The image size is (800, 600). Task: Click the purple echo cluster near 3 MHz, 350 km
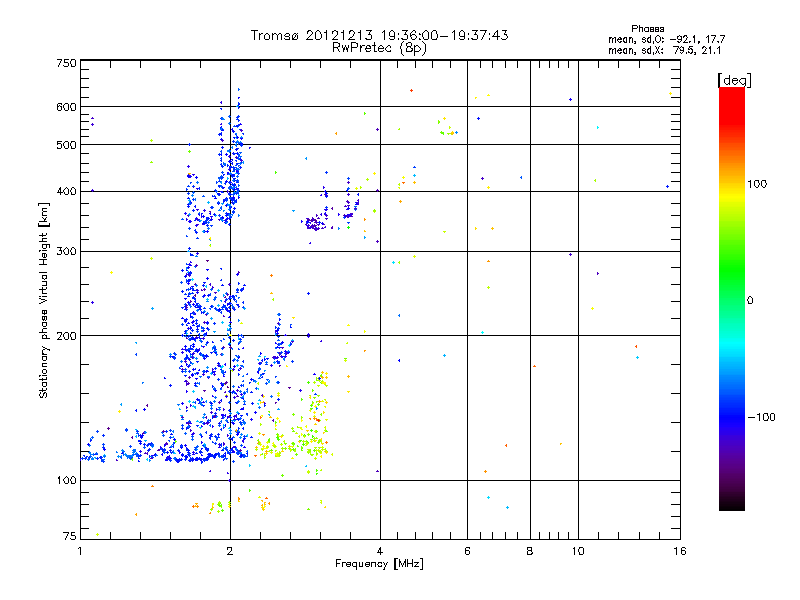pyautogui.click(x=315, y=223)
